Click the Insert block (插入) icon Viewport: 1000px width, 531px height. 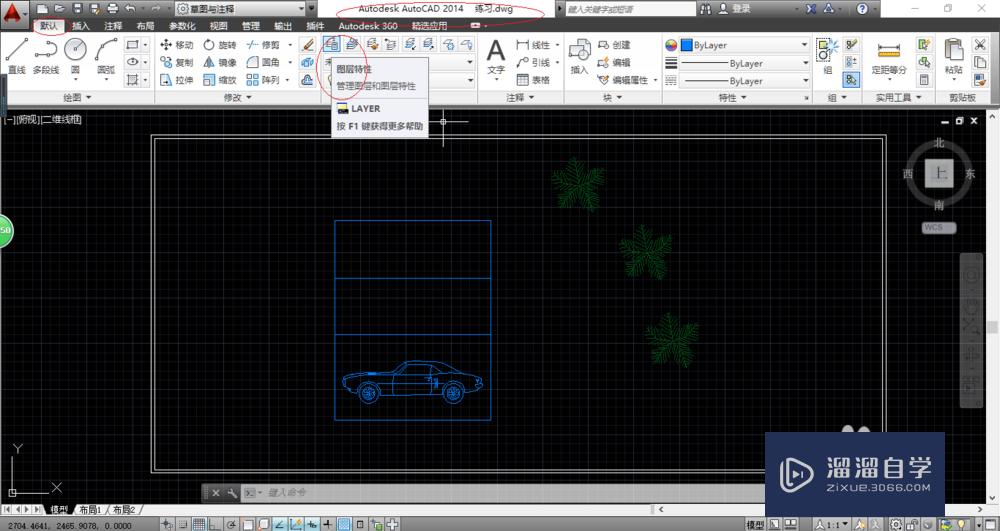pos(580,54)
